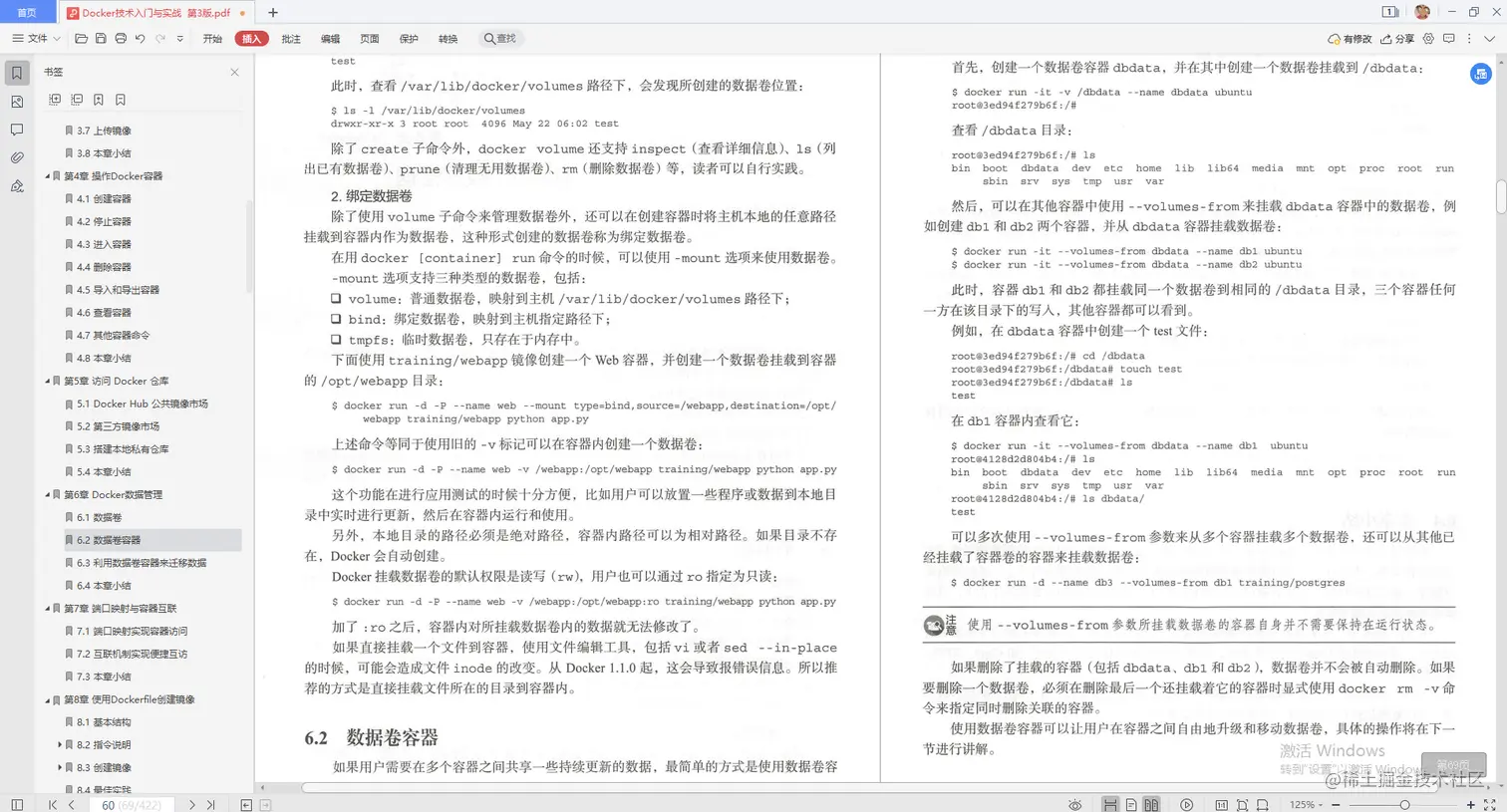Click the print icon in the toolbar
This screenshot has width=1507, height=812.
(121, 38)
